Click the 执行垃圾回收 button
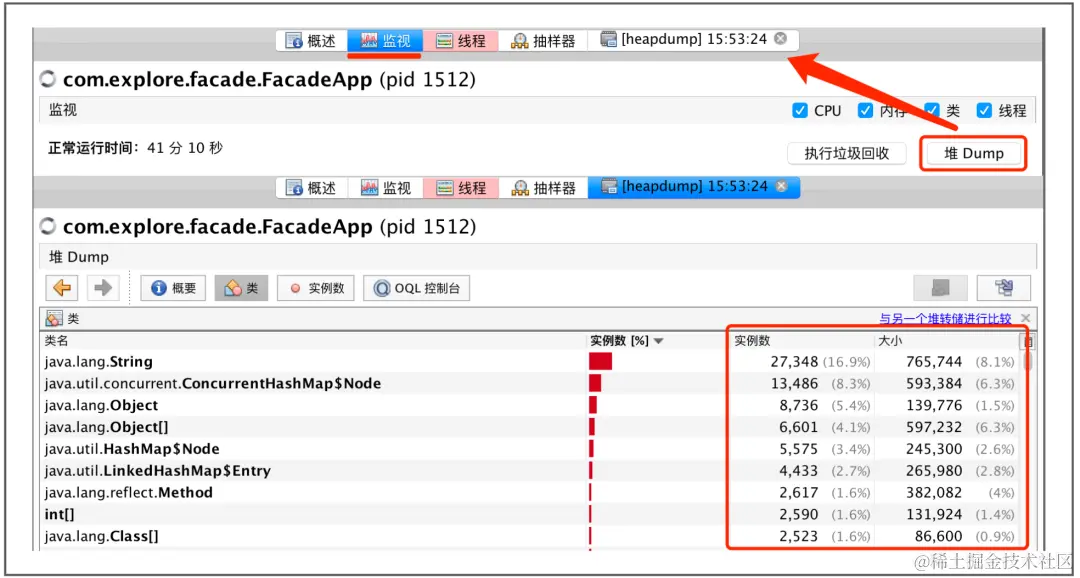Viewport: 1080px width, 578px height. (x=847, y=154)
